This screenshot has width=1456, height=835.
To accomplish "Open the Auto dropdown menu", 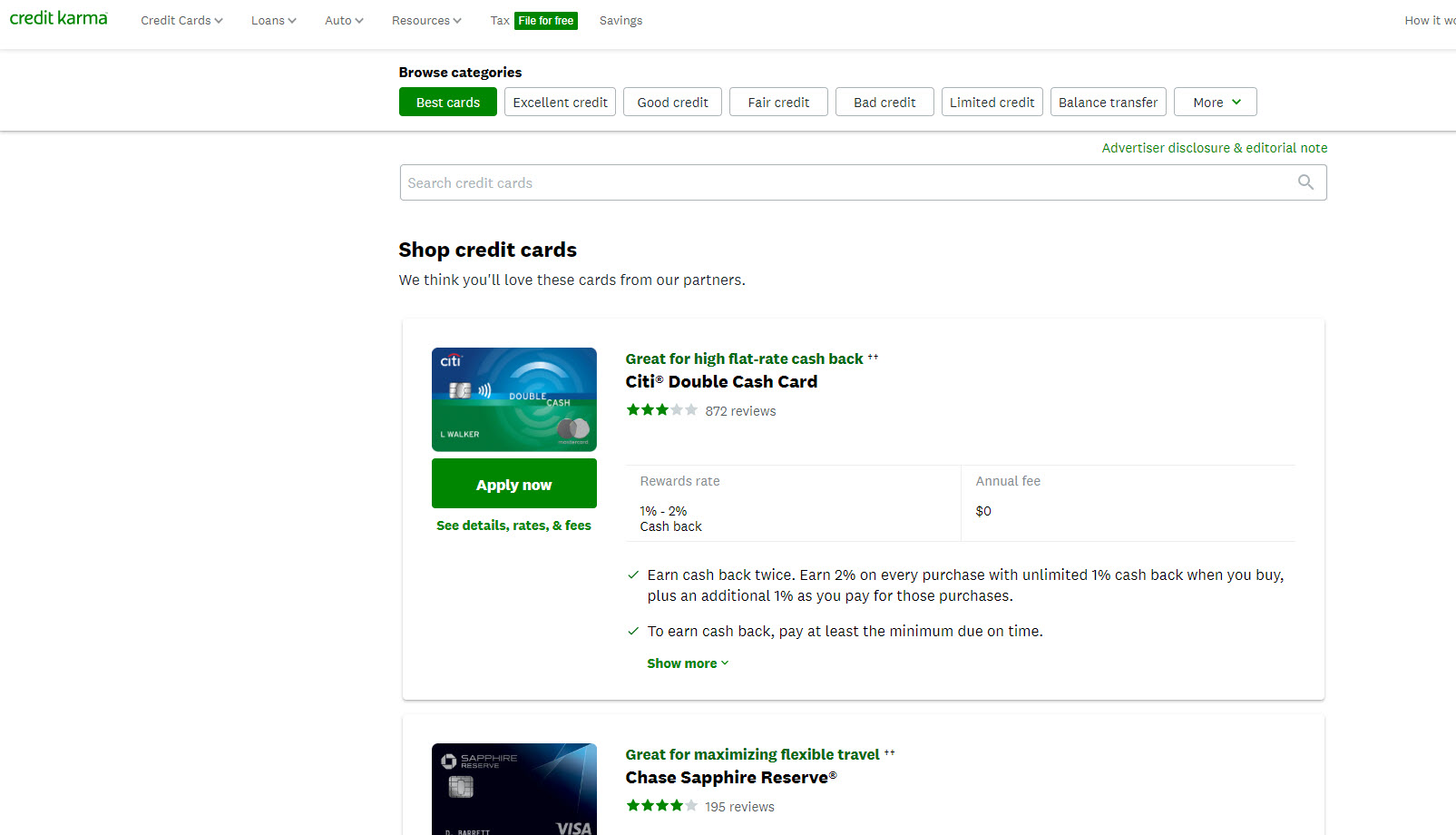I will pyautogui.click(x=344, y=21).
